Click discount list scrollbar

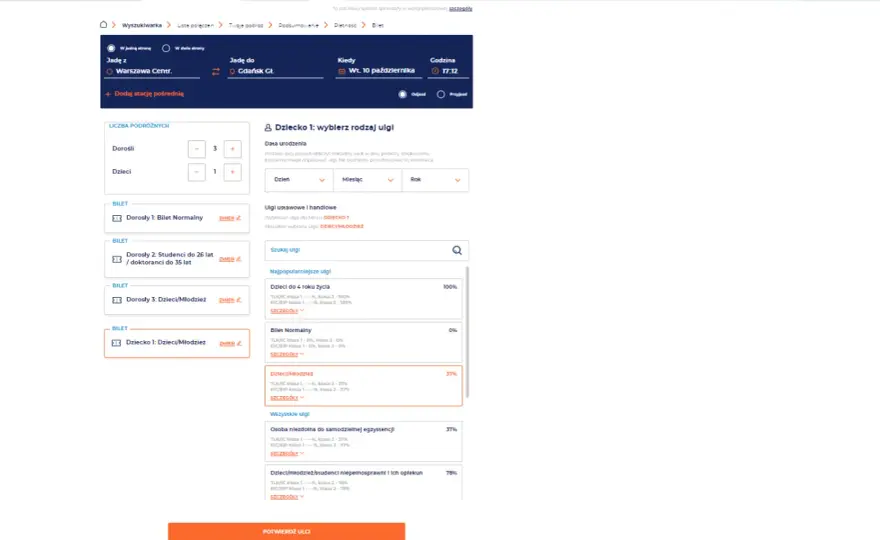coord(467,332)
